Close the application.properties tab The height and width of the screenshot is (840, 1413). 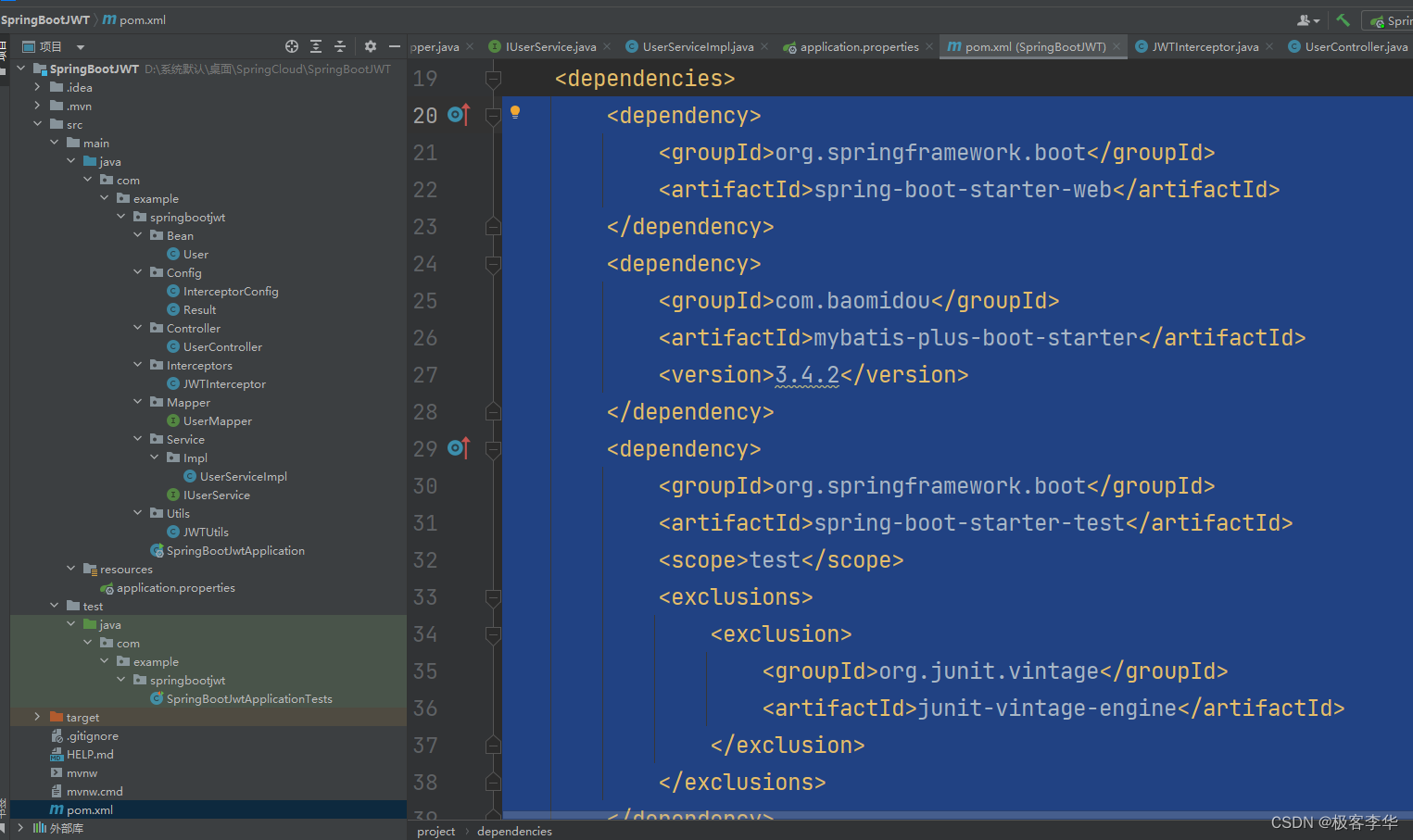(929, 46)
